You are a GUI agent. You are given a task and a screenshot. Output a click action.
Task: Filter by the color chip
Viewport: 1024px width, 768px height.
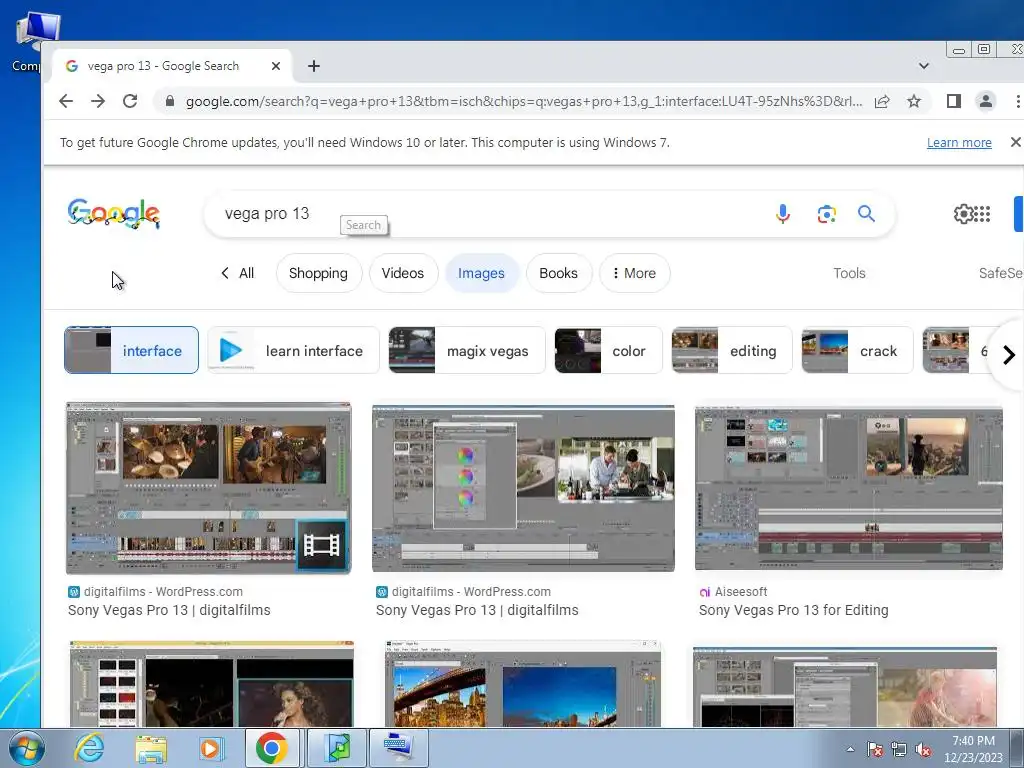(x=608, y=350)
